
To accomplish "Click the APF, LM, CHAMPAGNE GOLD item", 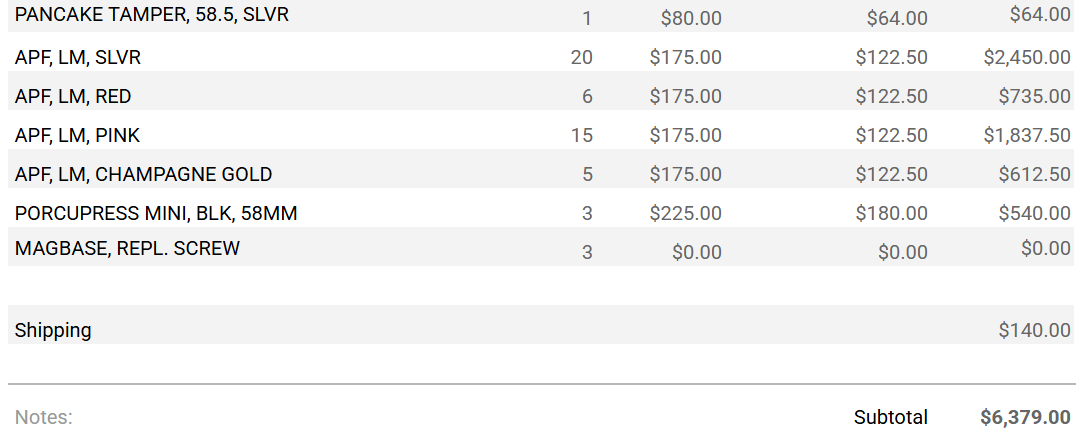I will (143, 174).
